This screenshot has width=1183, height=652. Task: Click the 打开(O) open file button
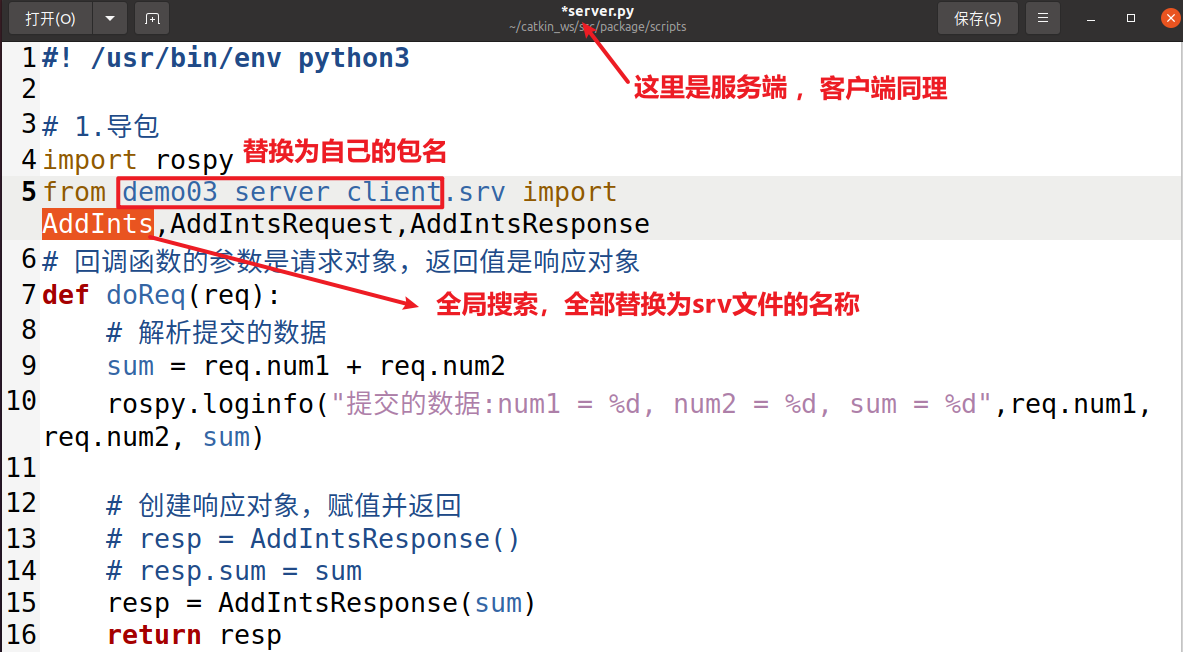[50, 18]
